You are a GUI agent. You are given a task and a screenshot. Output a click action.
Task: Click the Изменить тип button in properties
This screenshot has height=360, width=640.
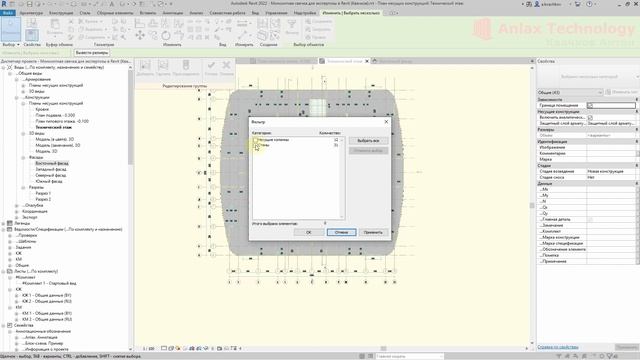click(621, 92)
